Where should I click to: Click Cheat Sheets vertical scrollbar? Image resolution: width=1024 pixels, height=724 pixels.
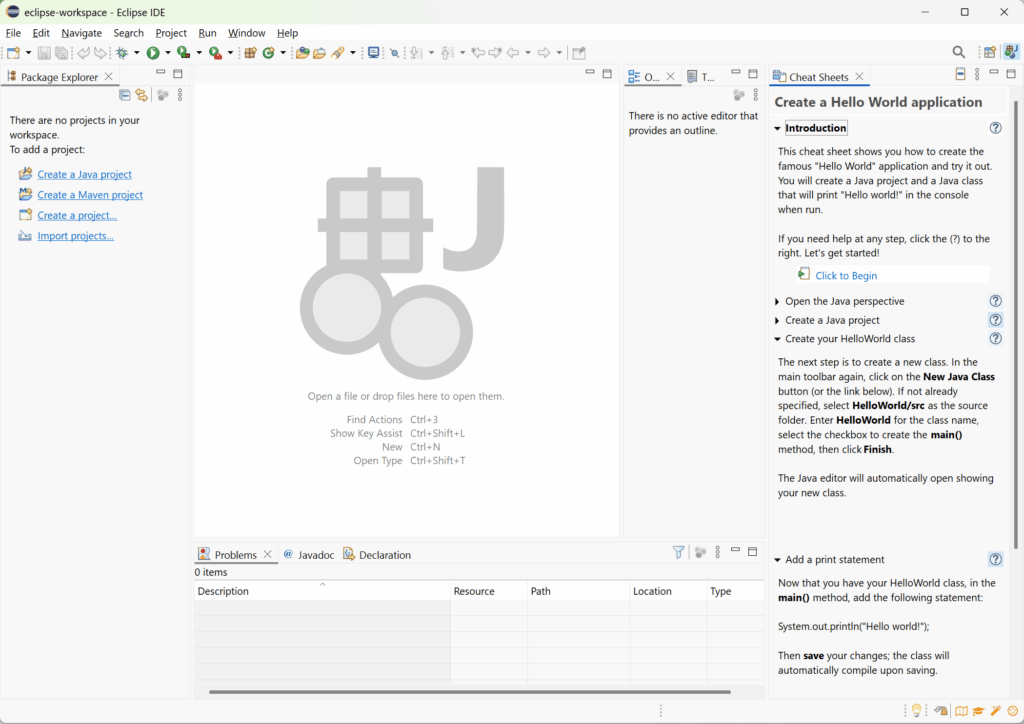pos(1016,325)
